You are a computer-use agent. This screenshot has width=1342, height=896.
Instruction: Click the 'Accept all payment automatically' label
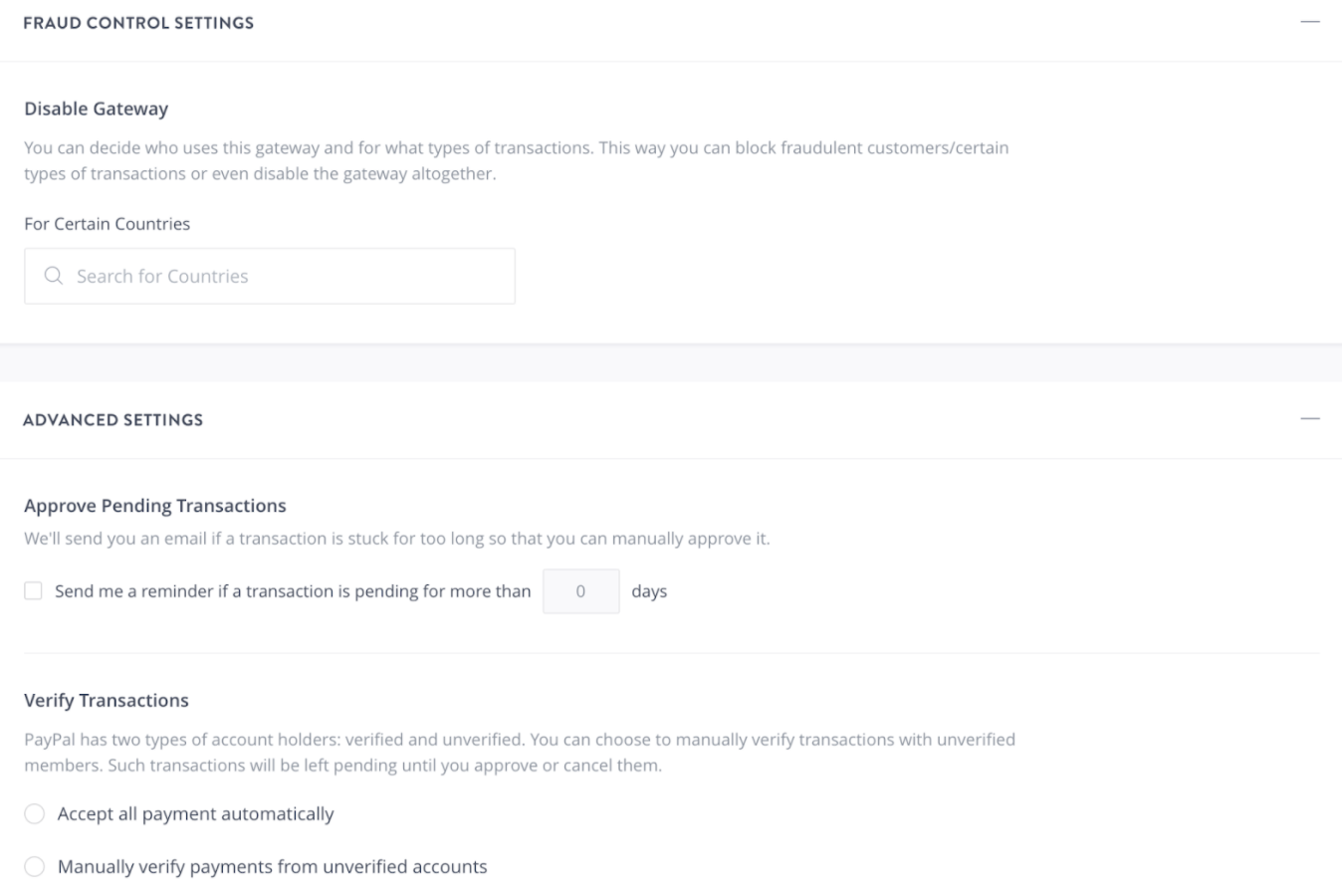(x=196, y=814)
